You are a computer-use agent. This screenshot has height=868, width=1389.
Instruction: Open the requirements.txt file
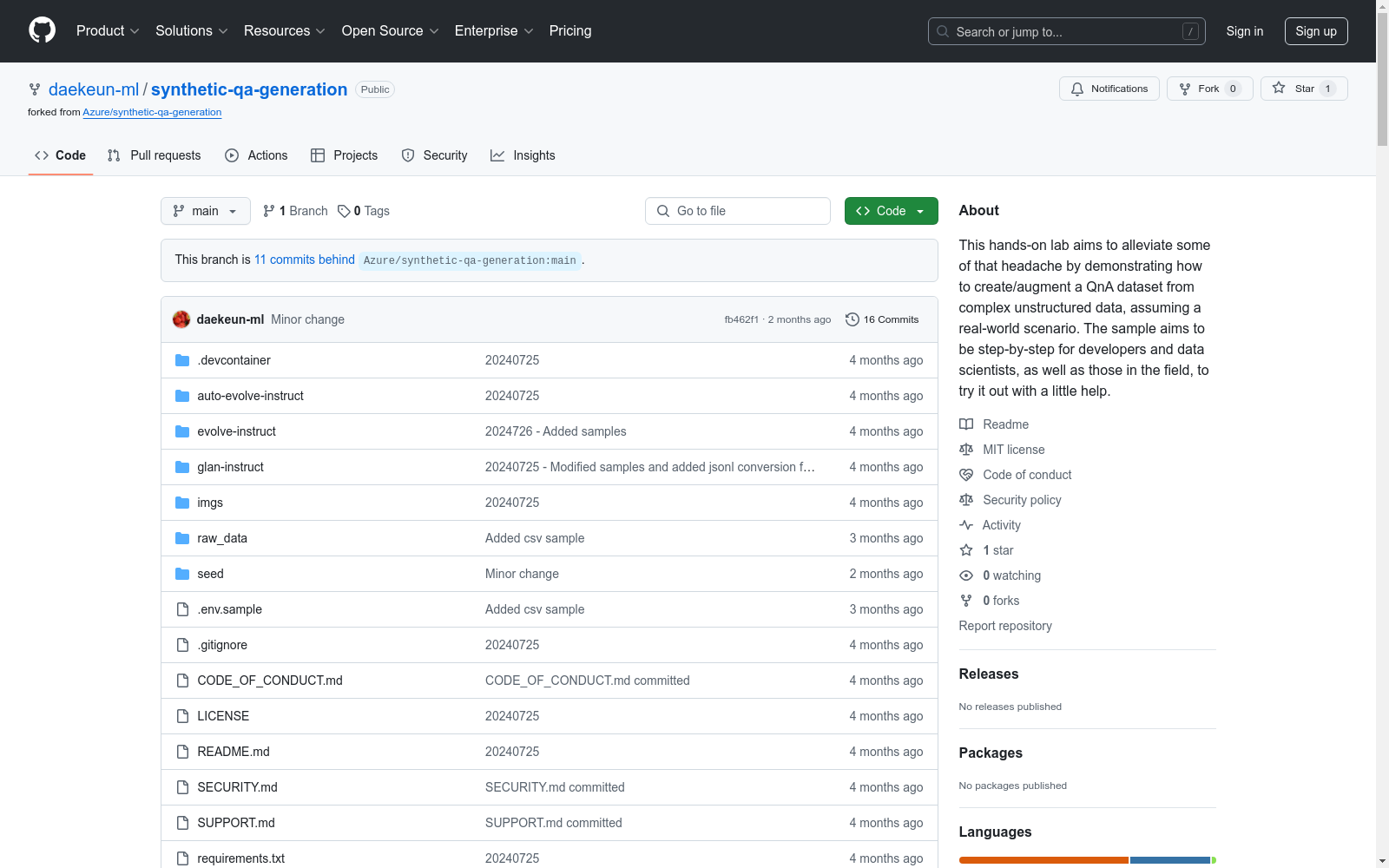pos(241,858)
